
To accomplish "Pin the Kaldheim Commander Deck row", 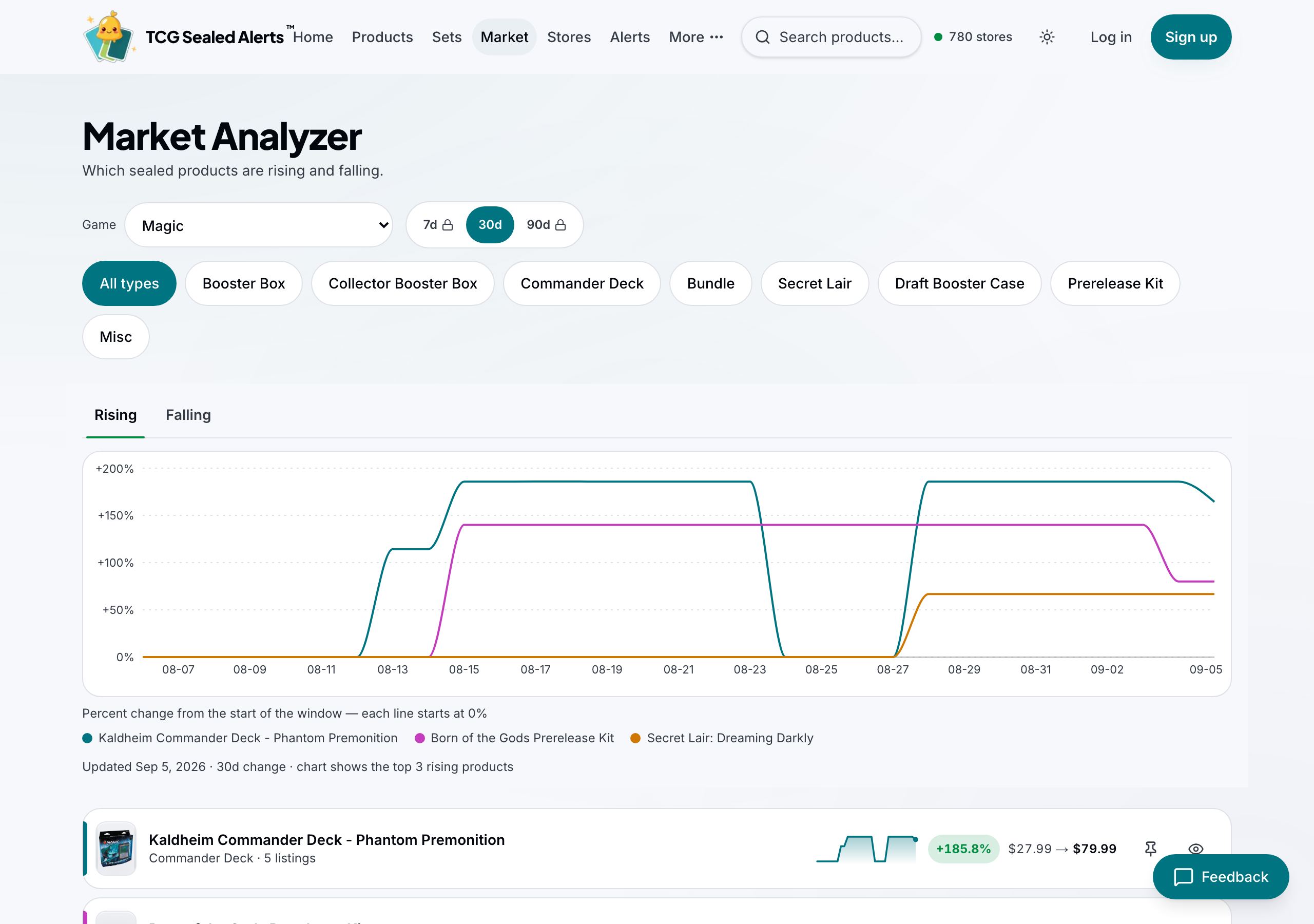I will [x=1150, y=849].
